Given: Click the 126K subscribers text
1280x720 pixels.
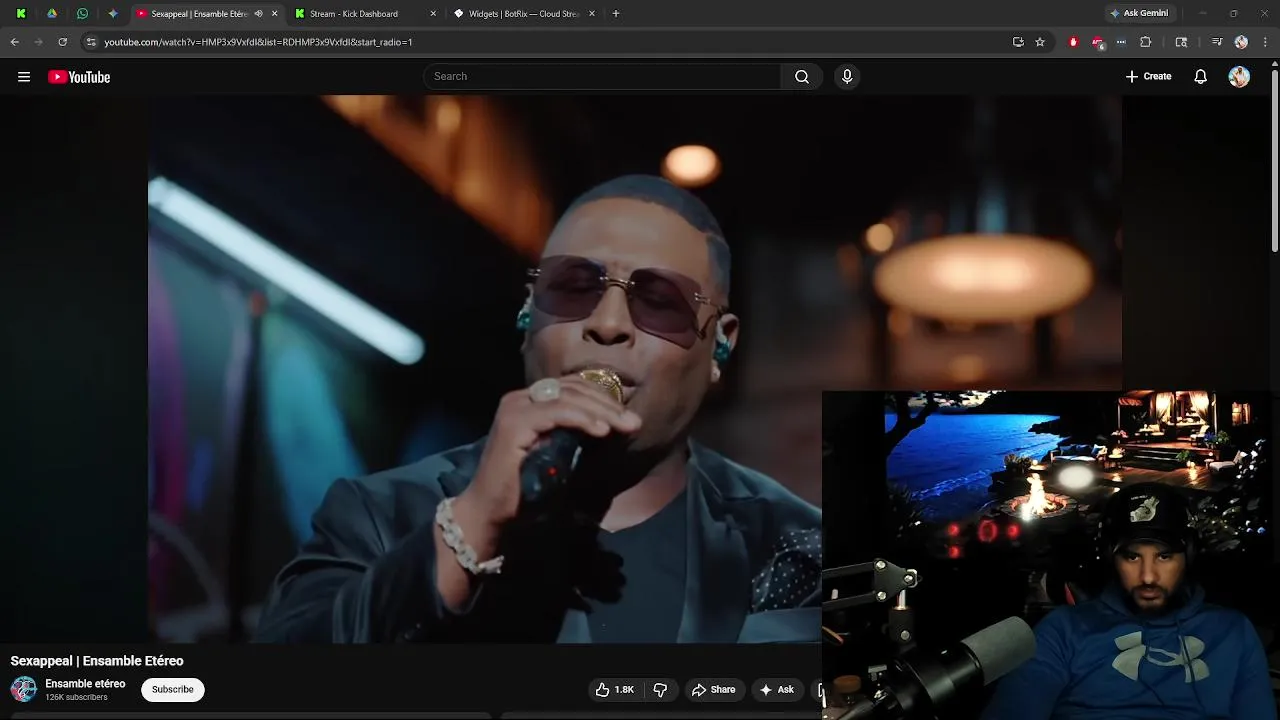Looking at the screenshot, I should coord(76,698).
